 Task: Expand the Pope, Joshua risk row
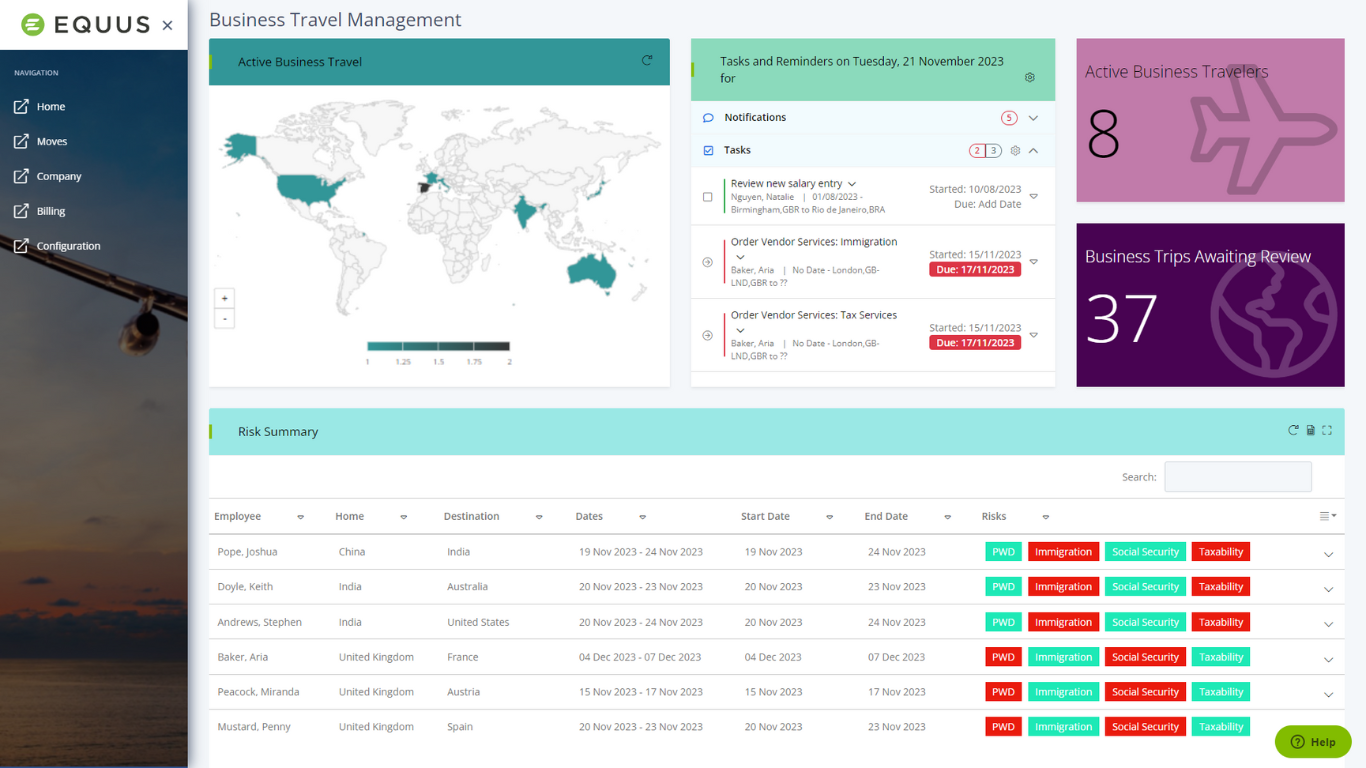tap(1328, 554)
